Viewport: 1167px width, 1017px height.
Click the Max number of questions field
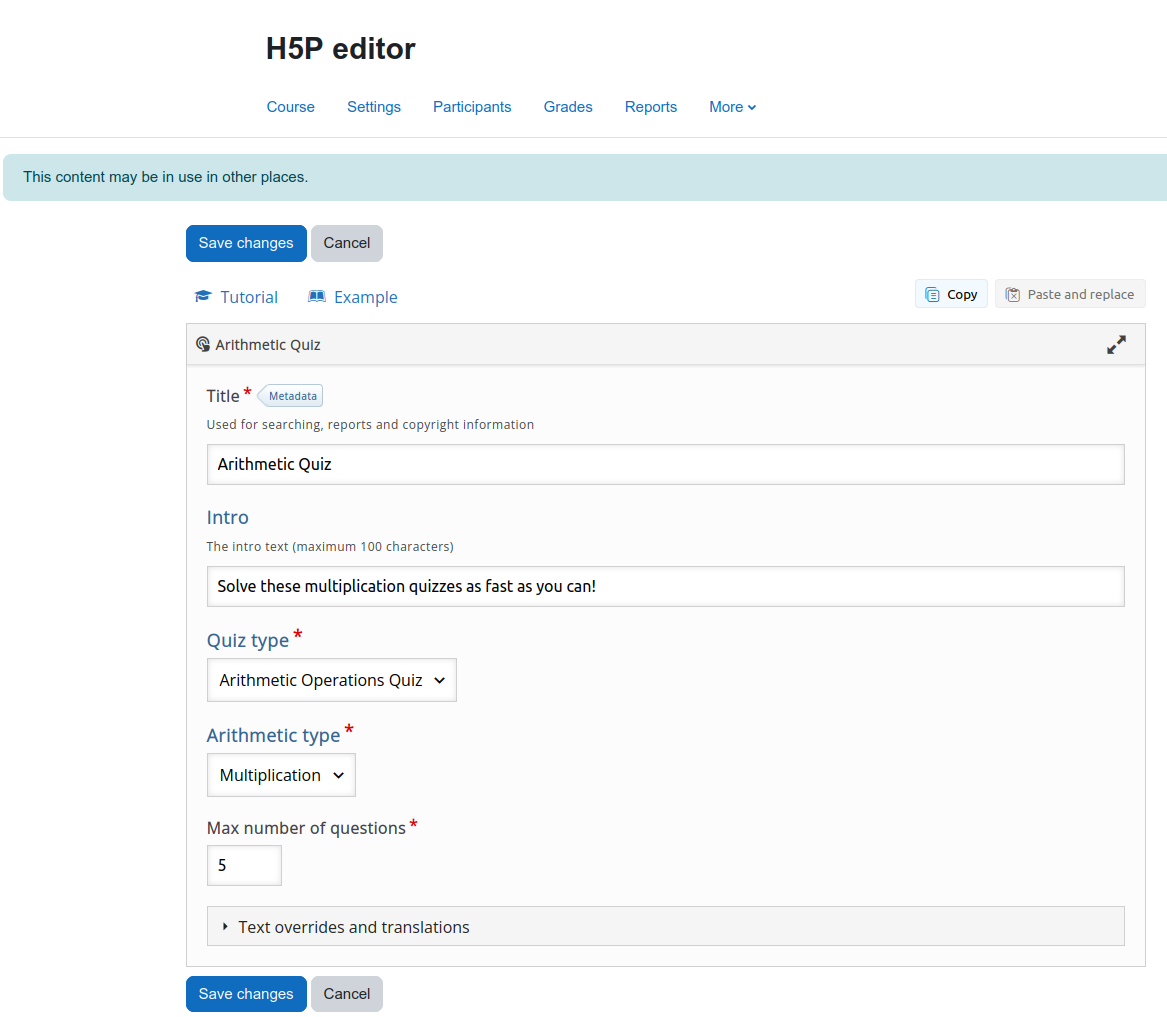tap(244, 865)
